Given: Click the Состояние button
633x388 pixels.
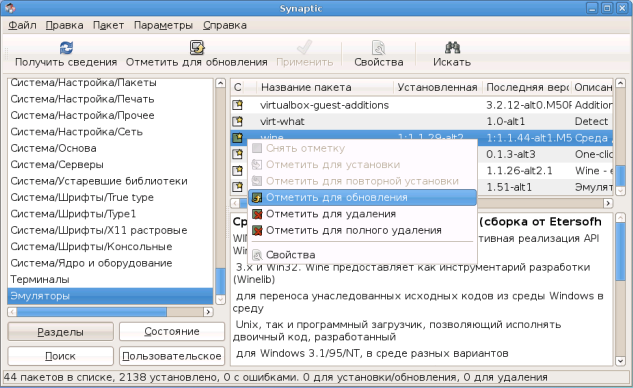Looking at the screenshot, I should 172,331.
